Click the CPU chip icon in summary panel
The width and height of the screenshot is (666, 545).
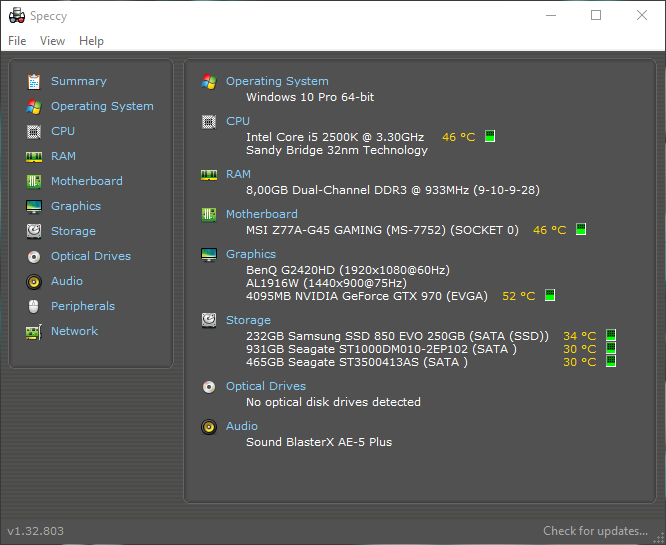tap(209, 122)
